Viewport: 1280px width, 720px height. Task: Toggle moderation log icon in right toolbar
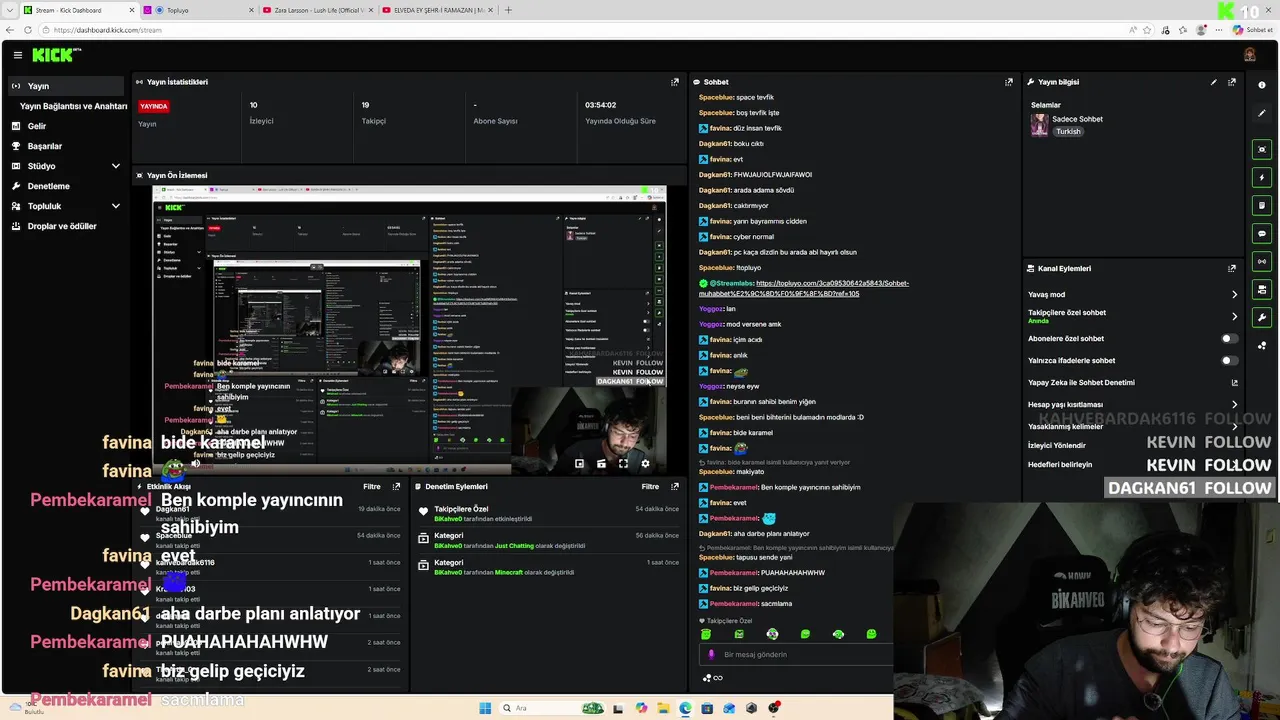point(1262,205)
